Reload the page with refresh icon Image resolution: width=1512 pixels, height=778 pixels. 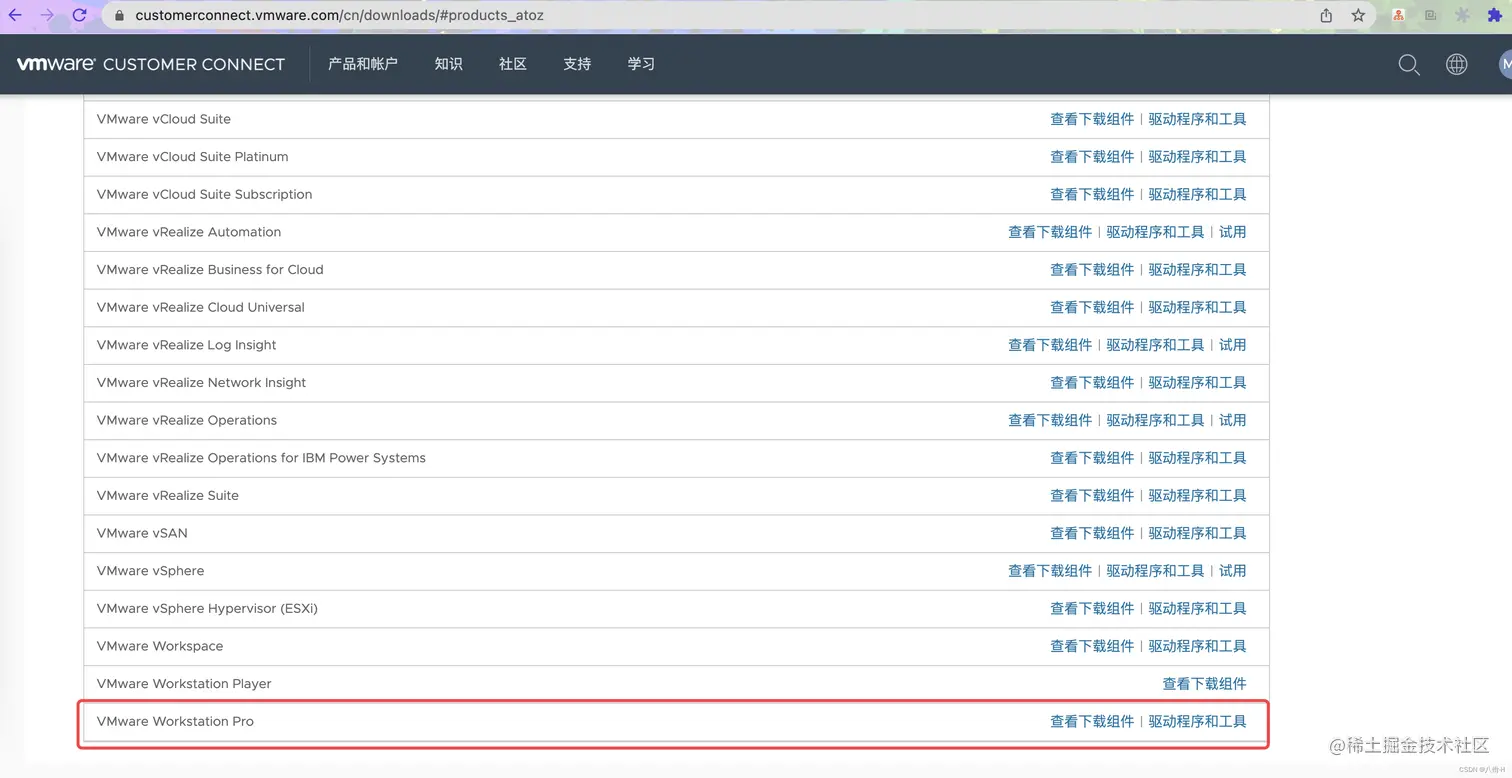click(x=80, y=15)
